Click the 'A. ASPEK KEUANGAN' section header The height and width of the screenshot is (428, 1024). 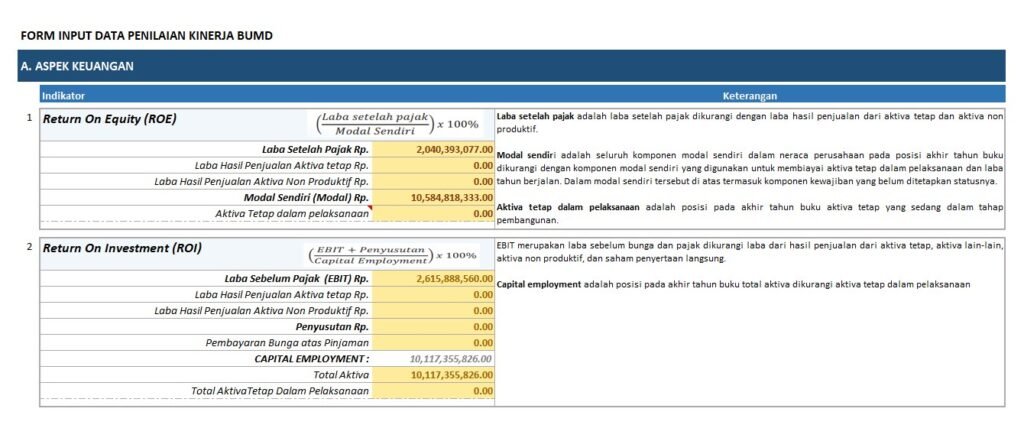[x=511, y=66]
